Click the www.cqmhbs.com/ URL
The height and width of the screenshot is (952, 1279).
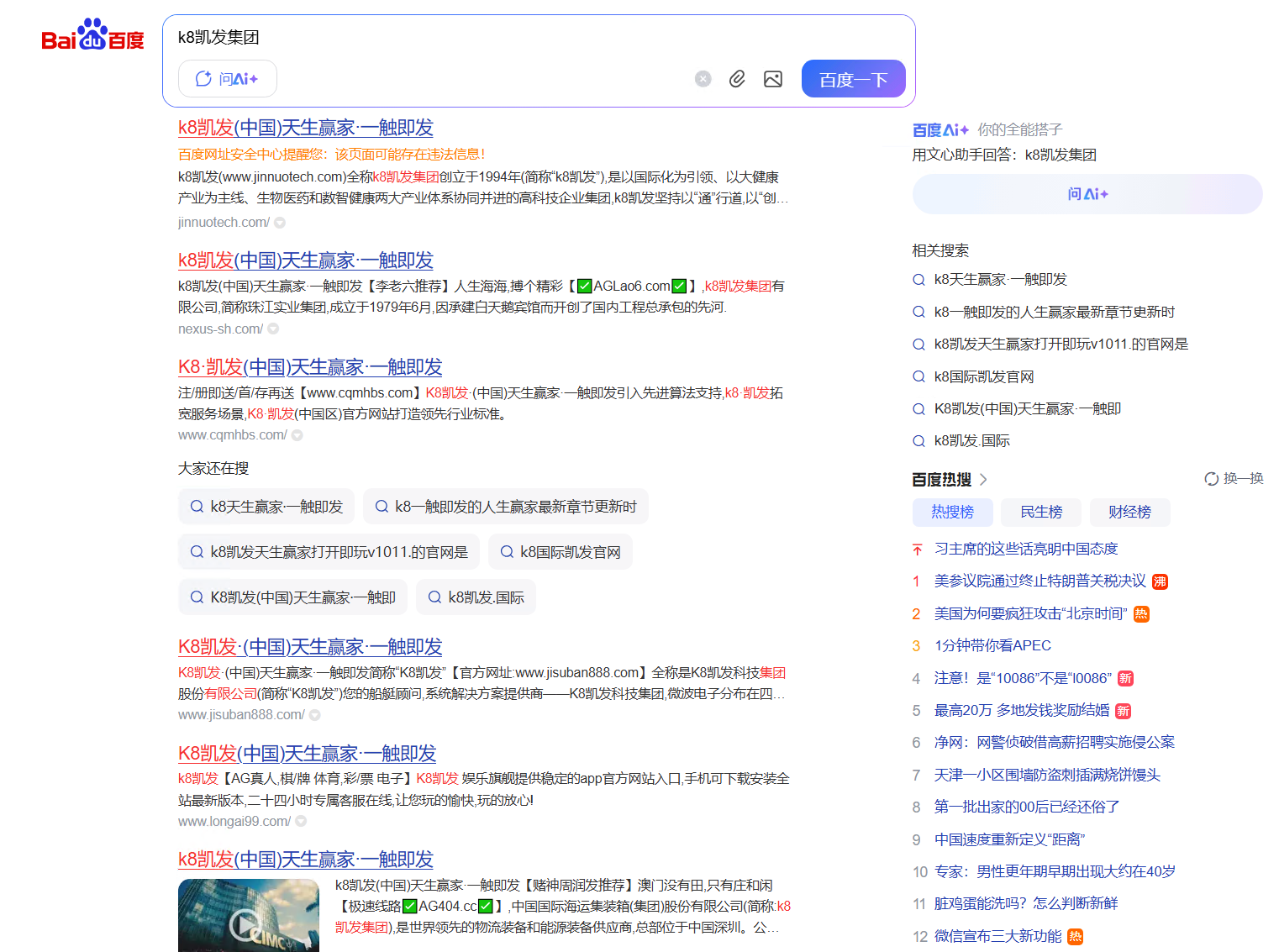[x=233, y=435]
